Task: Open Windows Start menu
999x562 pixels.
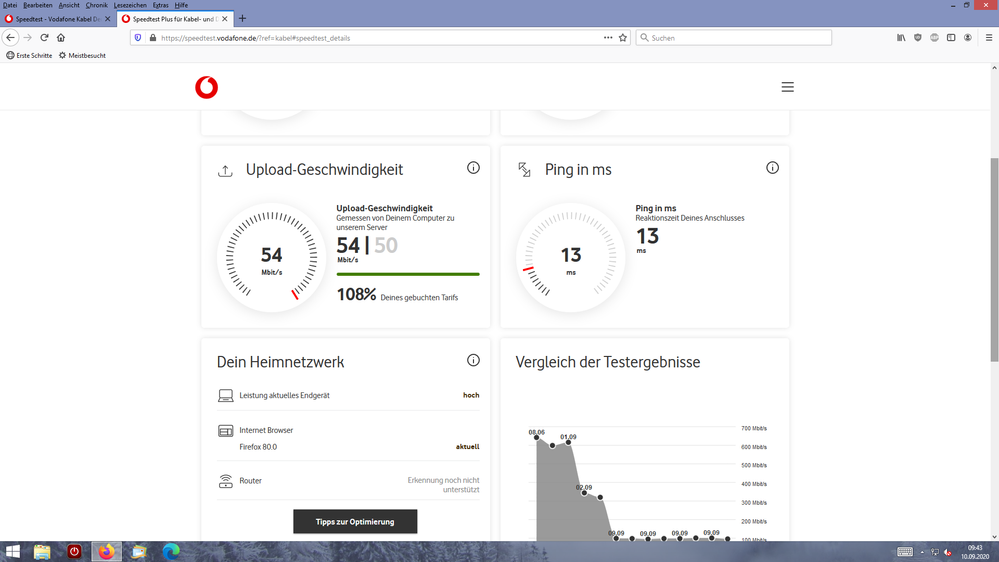Action: (x=12, y=551)
